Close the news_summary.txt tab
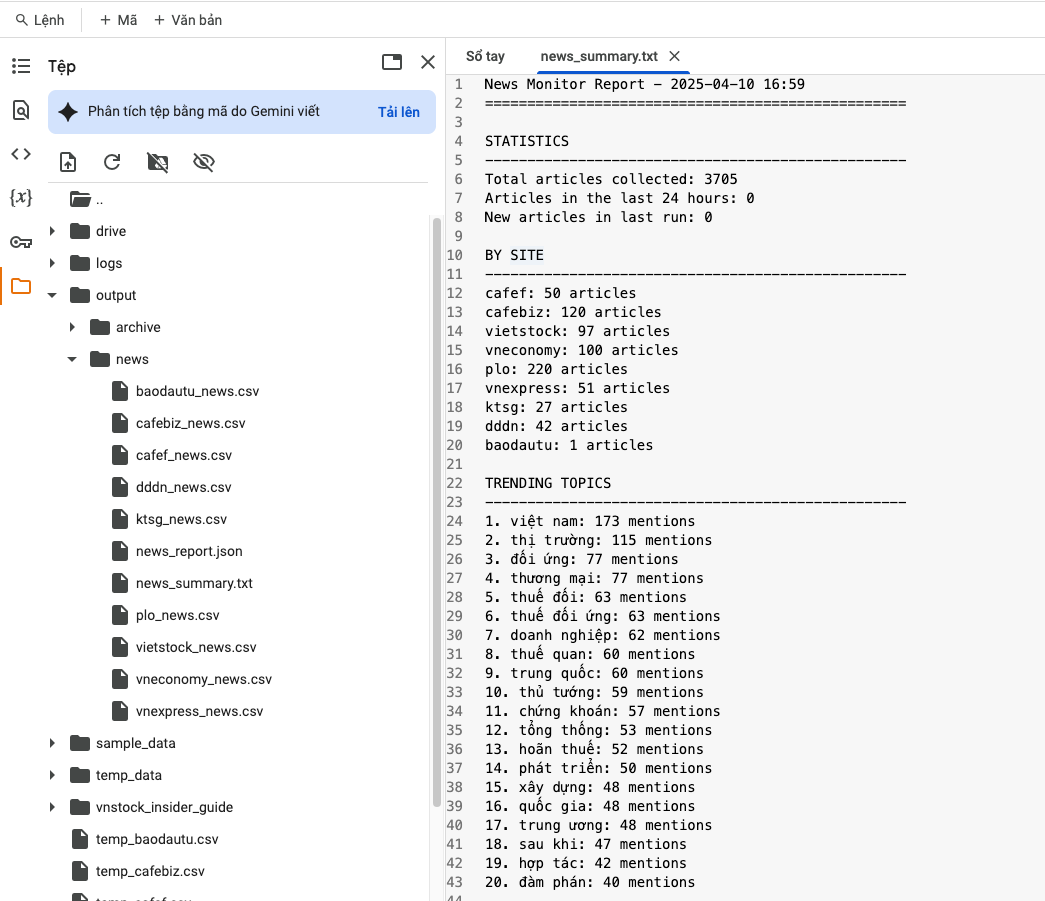 [674, 56]
